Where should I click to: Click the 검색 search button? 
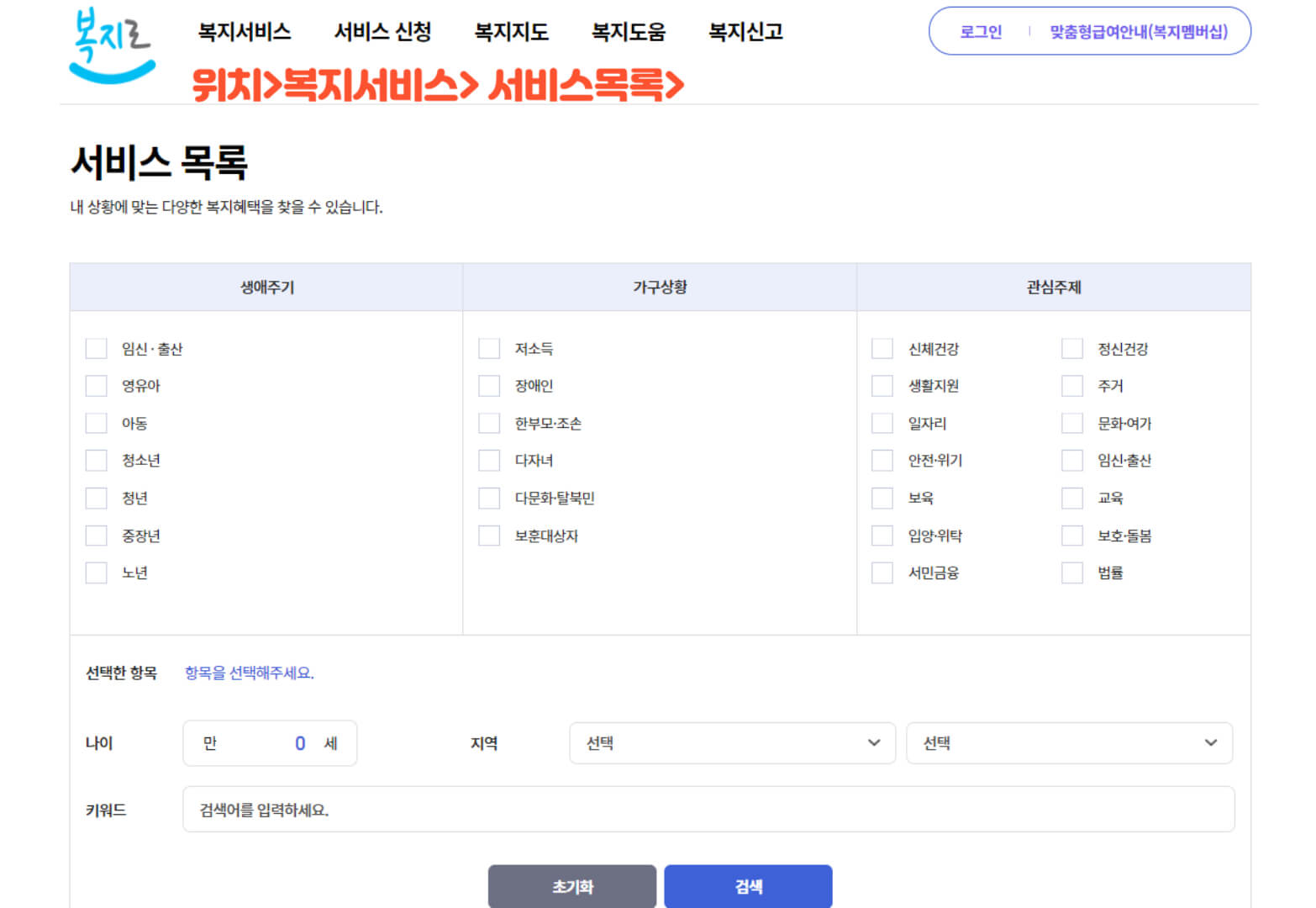[x=747, y=886]
